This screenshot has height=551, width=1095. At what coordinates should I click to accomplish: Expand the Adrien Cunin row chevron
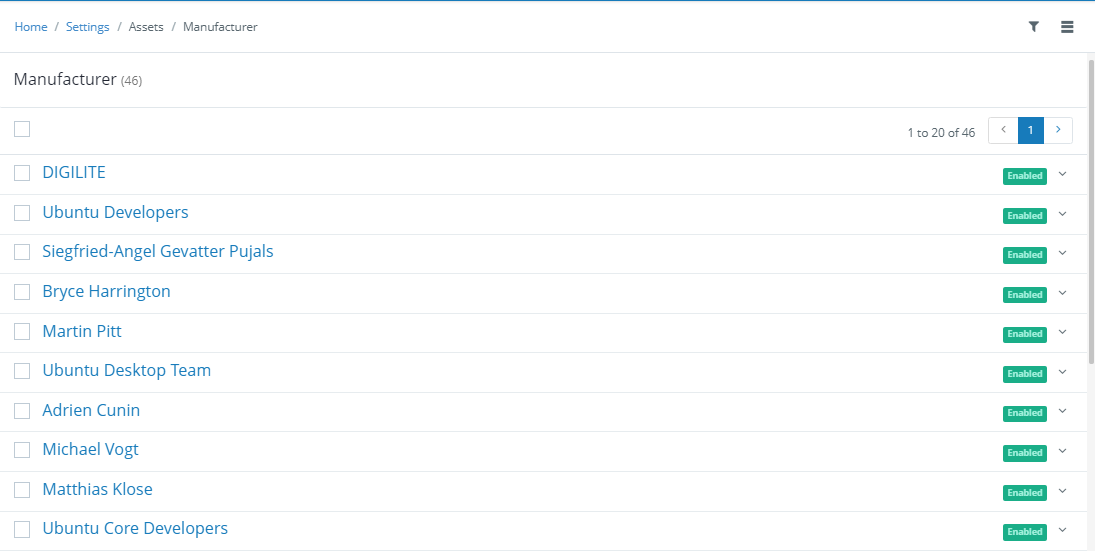(1063, 411)
